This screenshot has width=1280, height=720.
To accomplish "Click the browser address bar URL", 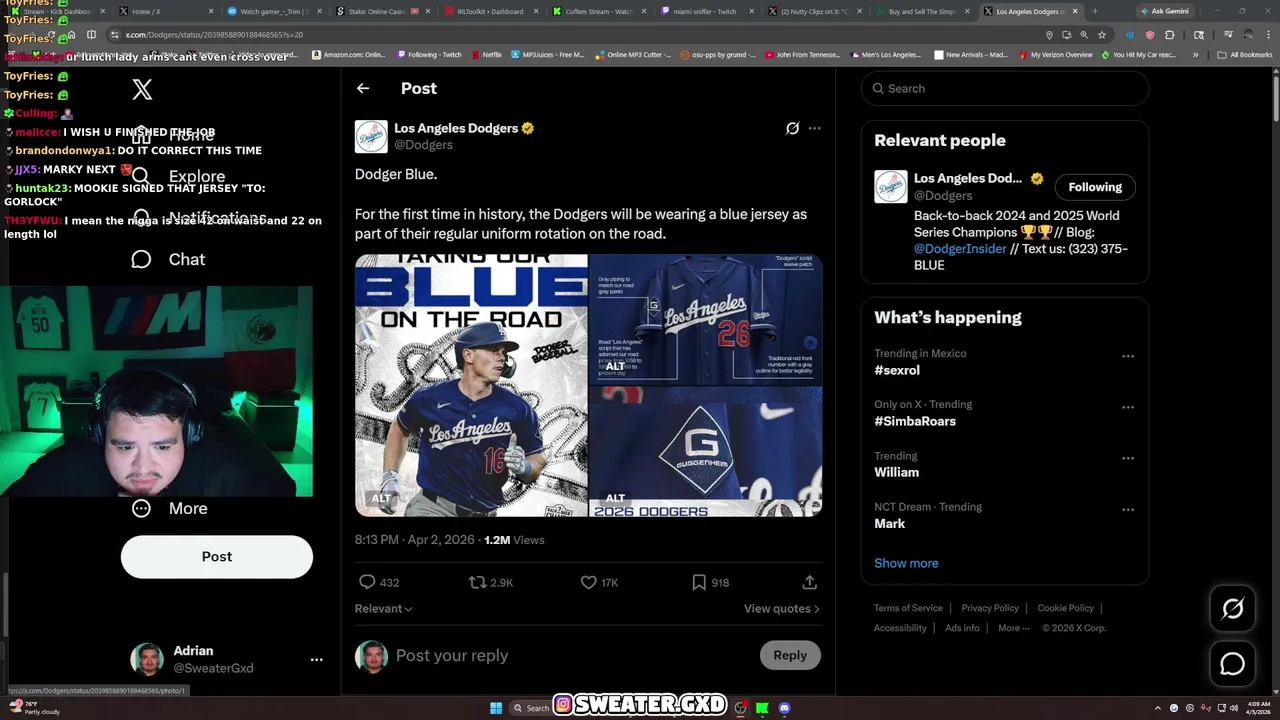I will tap(214, 34).
